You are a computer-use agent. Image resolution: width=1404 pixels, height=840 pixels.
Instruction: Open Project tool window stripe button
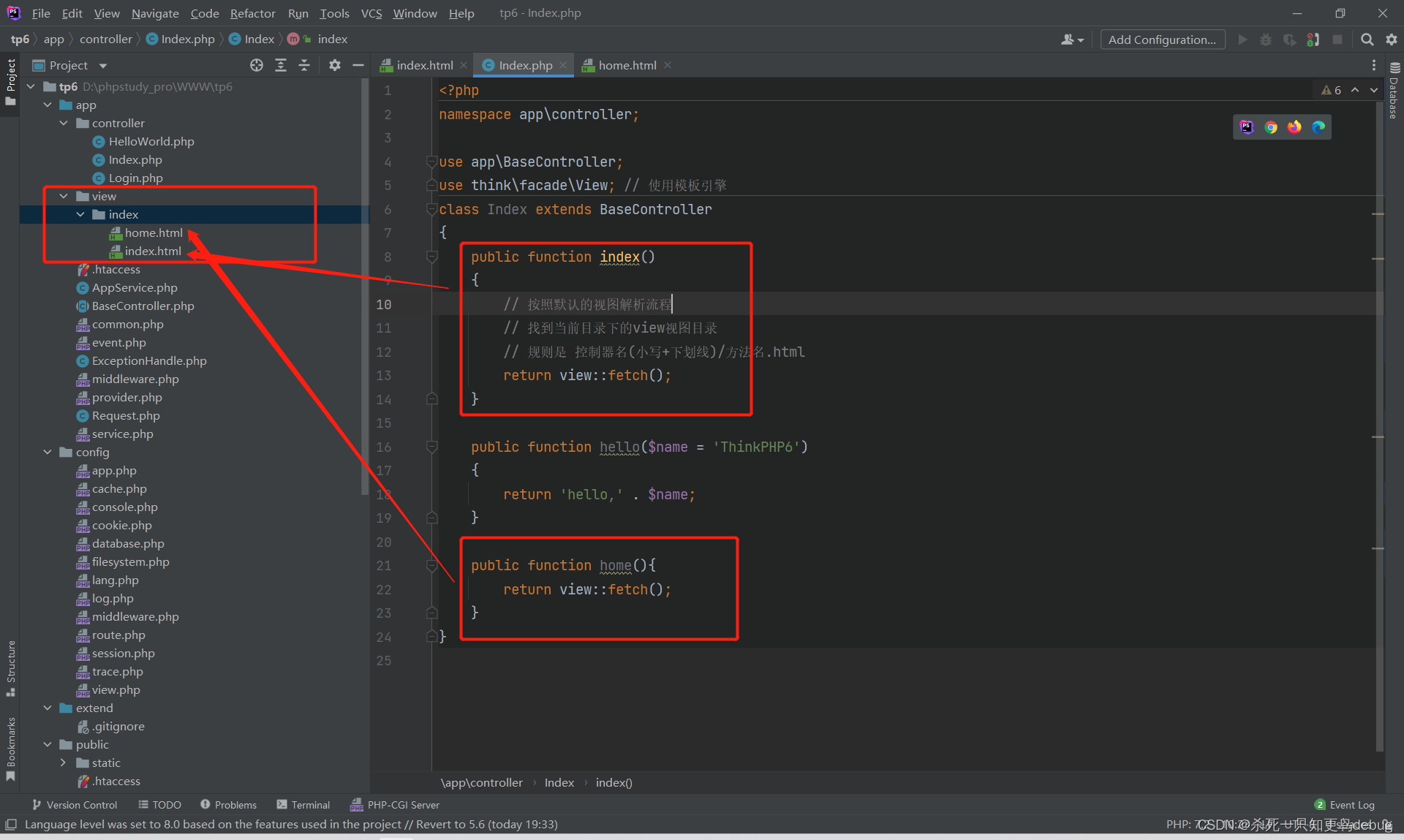pos(10,82)
